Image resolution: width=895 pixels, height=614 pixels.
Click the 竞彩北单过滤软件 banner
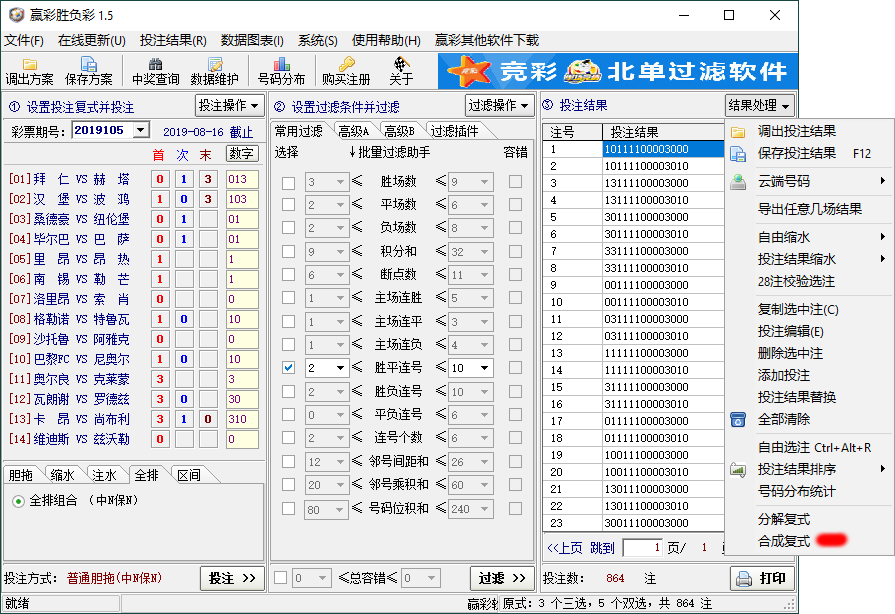click(x=618, y=71)
